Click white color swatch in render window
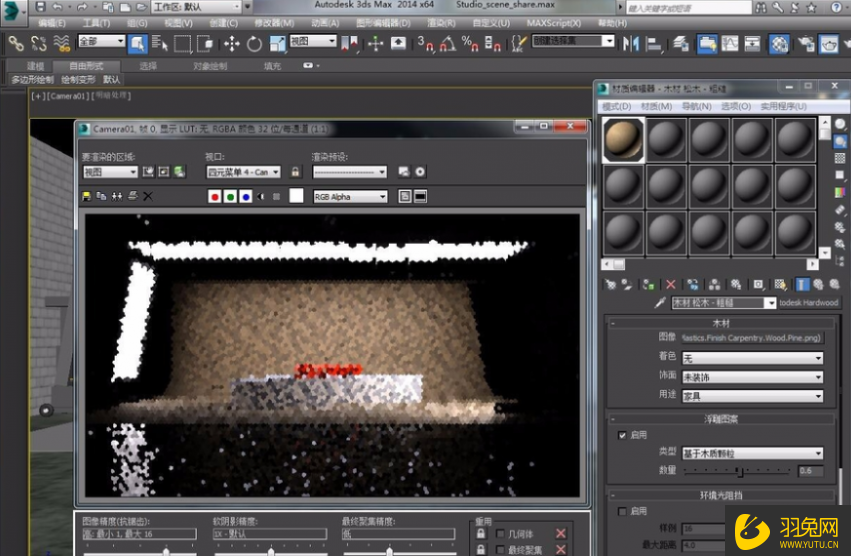The width and height of the screenshot is (851, 556). (x=296, y=195)
